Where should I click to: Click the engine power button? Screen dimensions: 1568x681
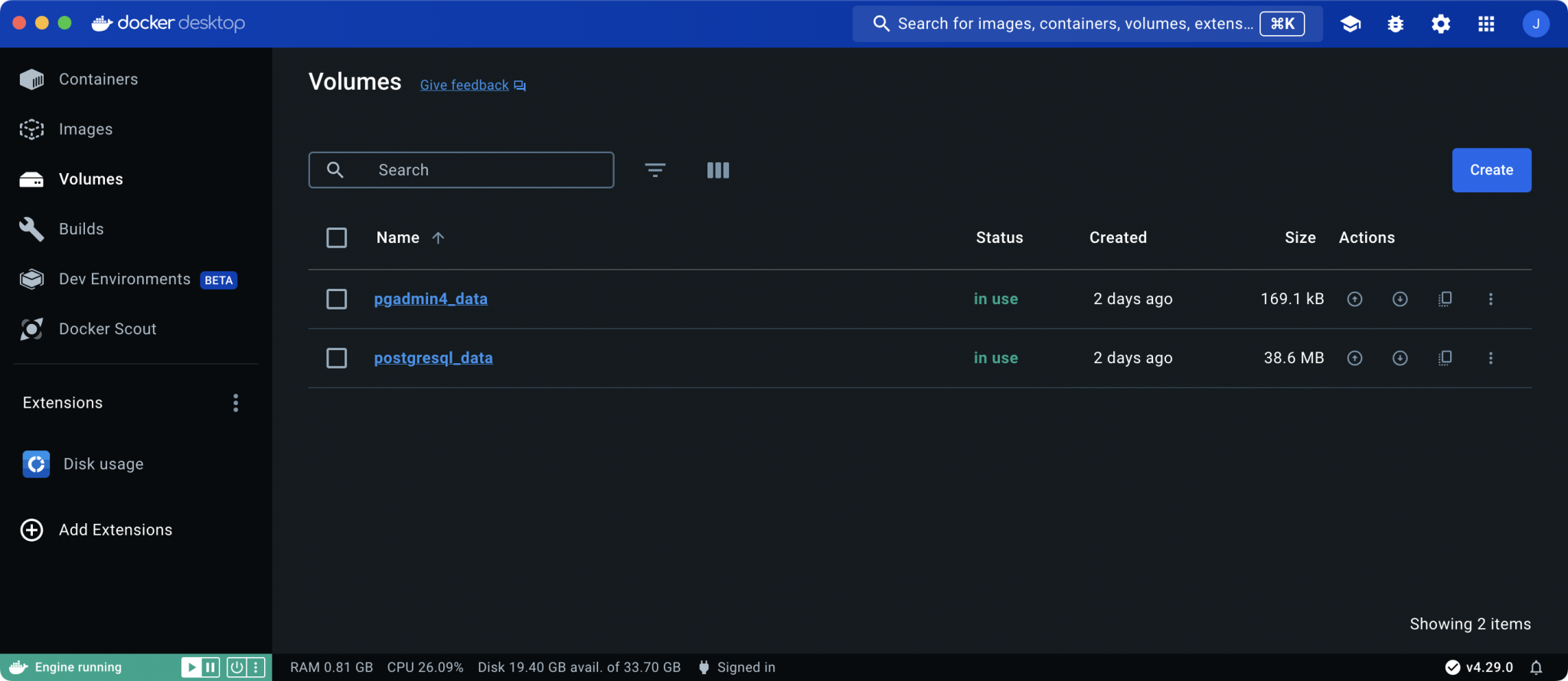237,667
